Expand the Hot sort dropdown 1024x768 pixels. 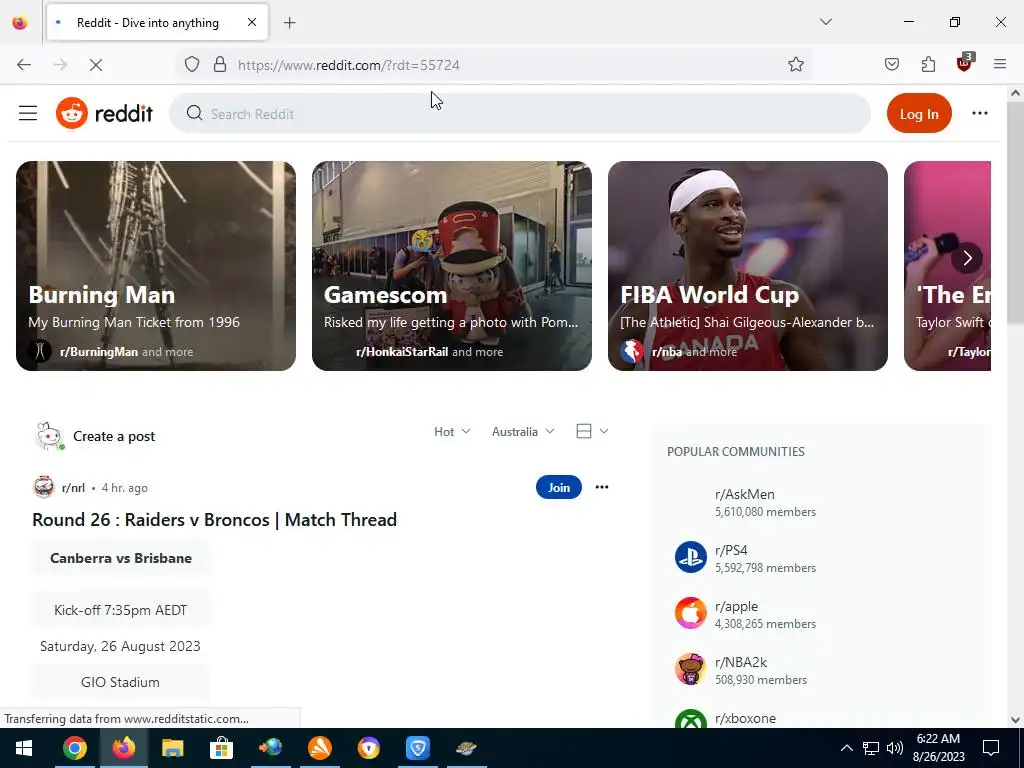(452, 432)
